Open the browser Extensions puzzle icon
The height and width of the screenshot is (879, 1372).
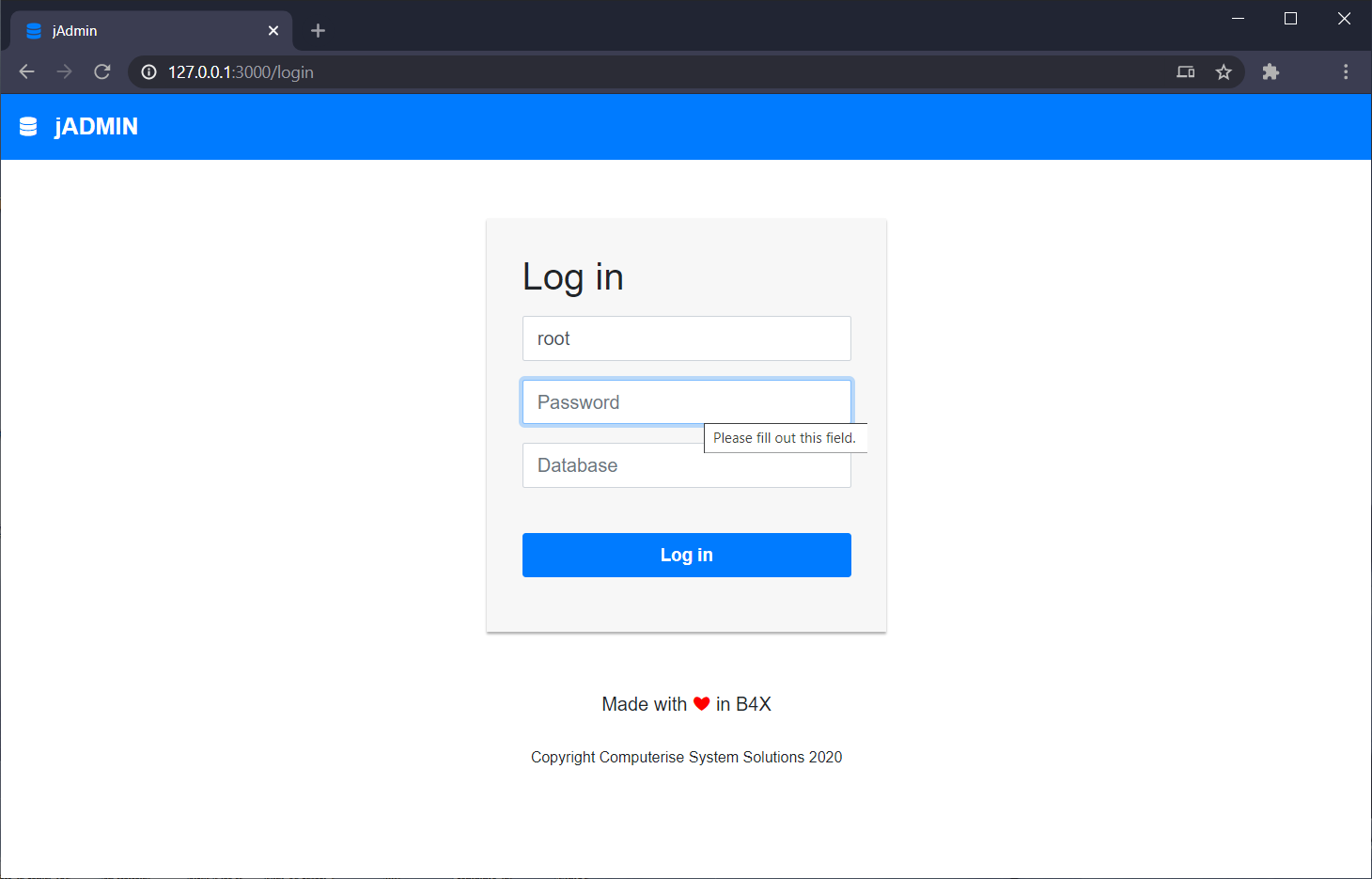point(1271,71)
